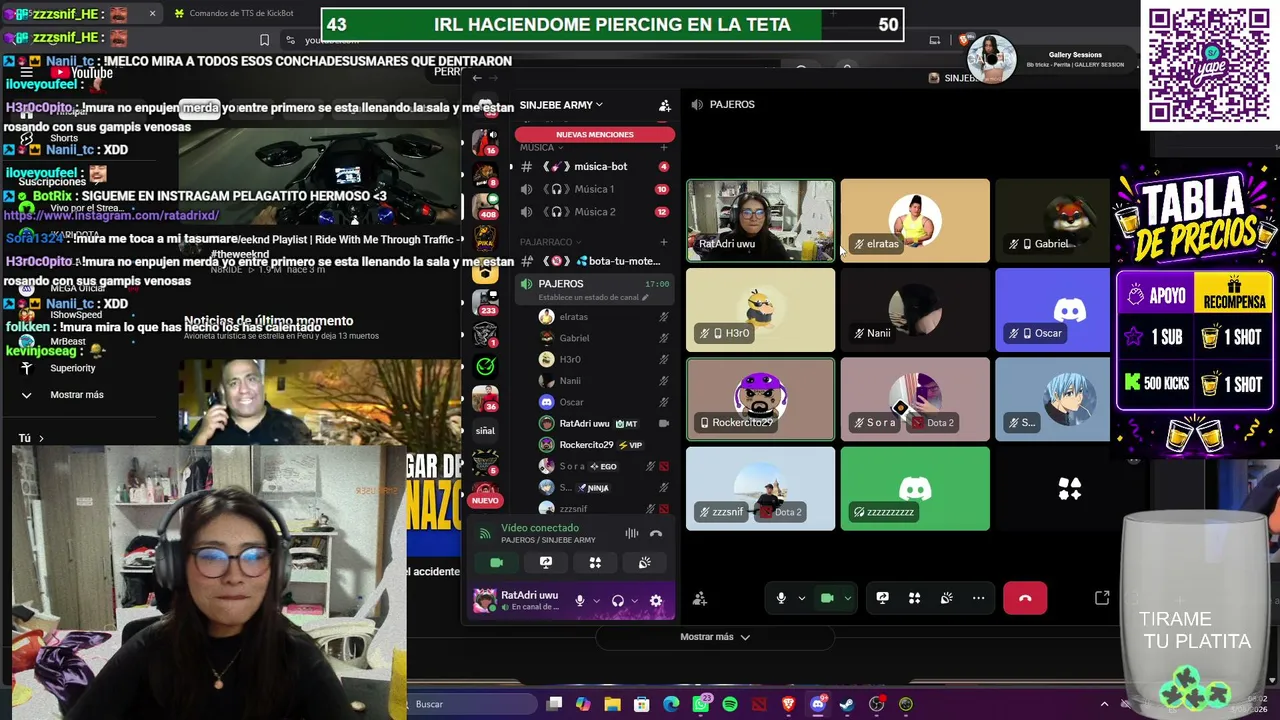The width and height of the screenshot is (1280, 720).
Task: Open the siñal server in the server list
Action: (485, 431)
